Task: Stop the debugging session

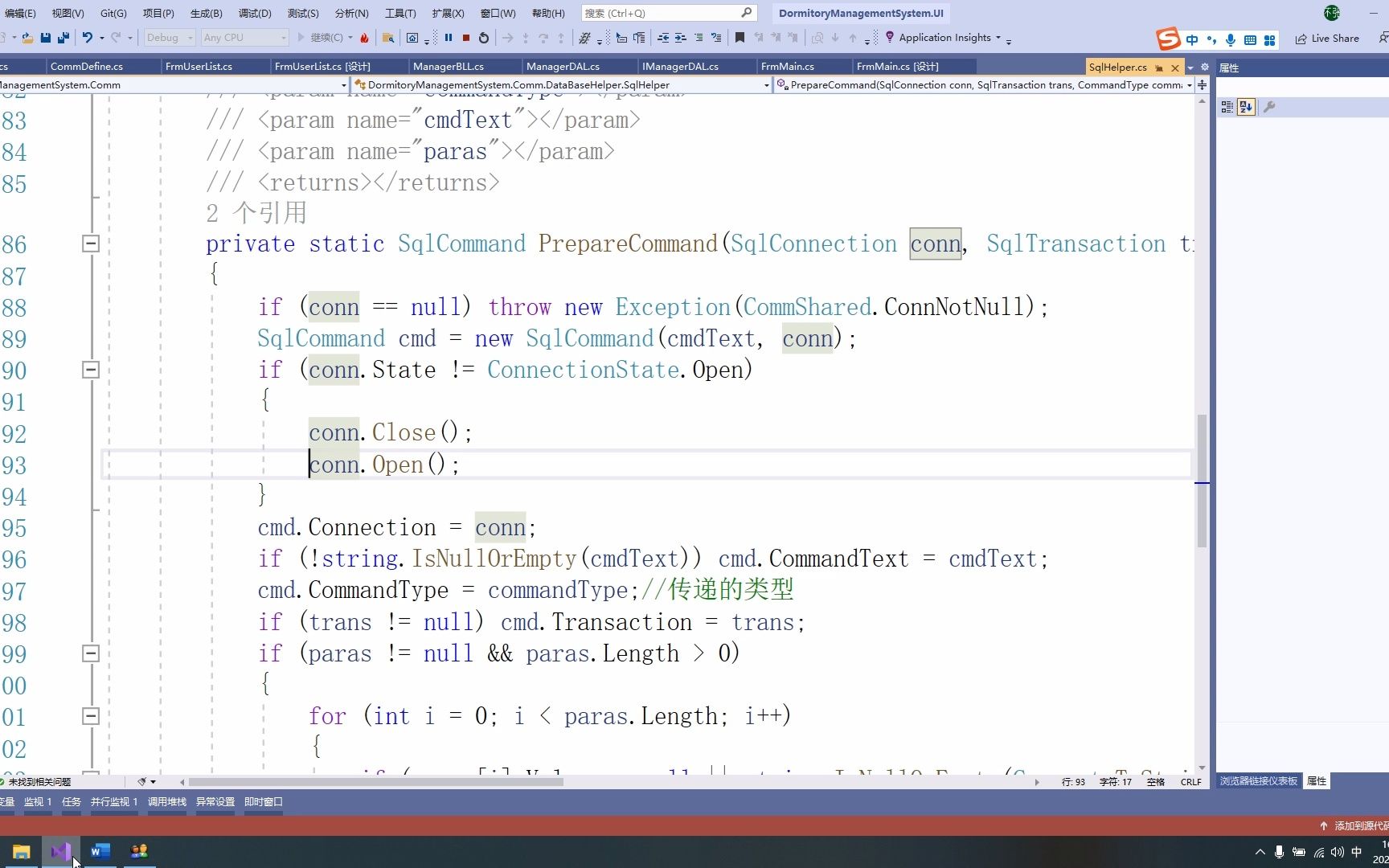Action: [x=465, y=37]
